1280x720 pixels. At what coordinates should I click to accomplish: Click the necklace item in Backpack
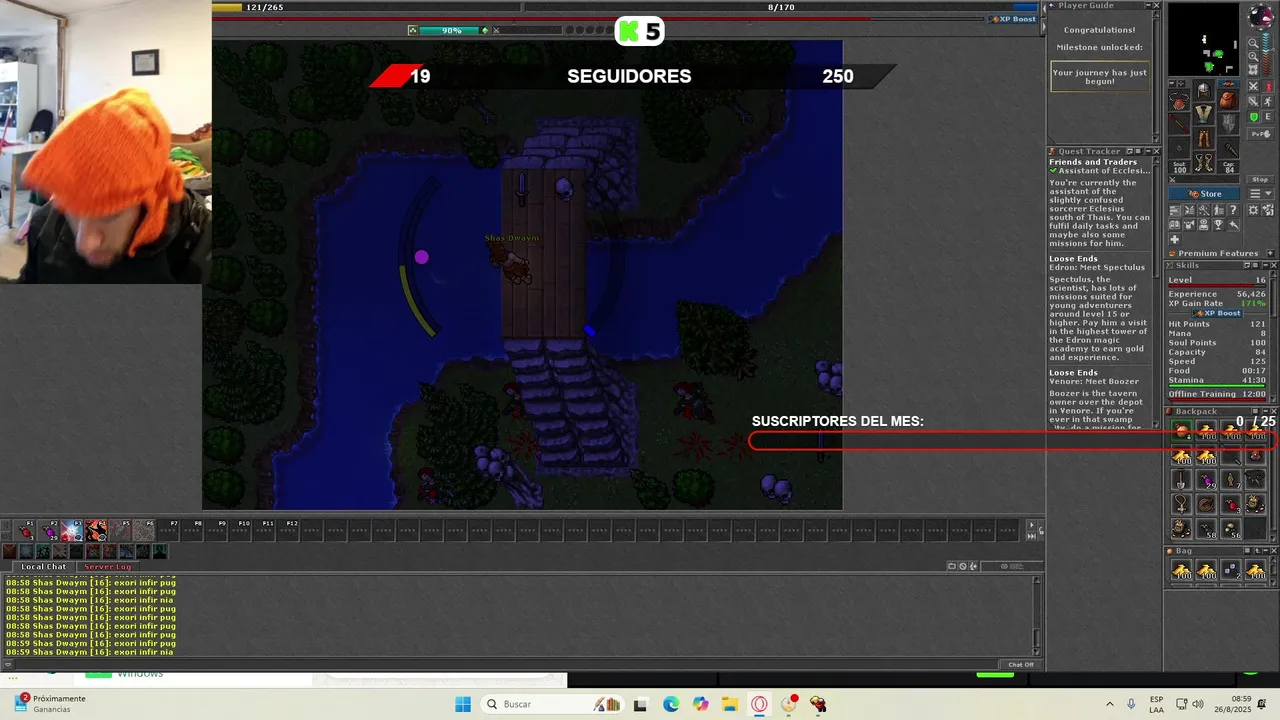(x=1181, y=503)
